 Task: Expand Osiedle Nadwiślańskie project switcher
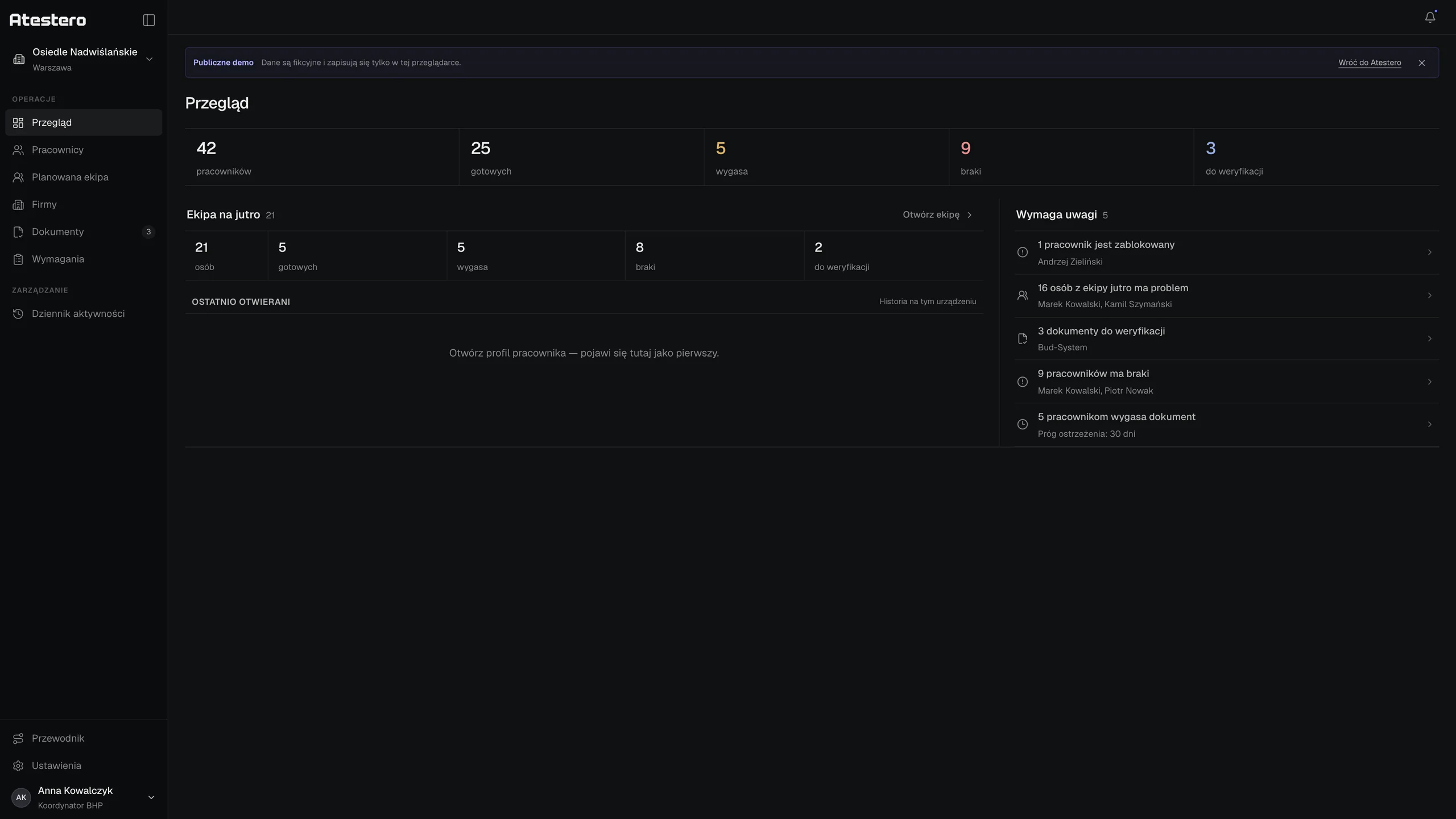pyautogui.click(x=84, y=59)
